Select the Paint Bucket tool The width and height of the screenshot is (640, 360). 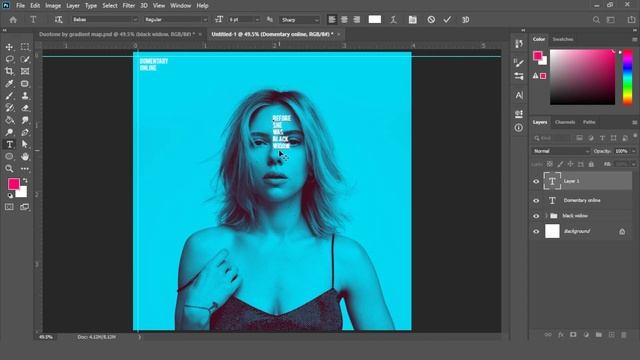tap(9, 120)
